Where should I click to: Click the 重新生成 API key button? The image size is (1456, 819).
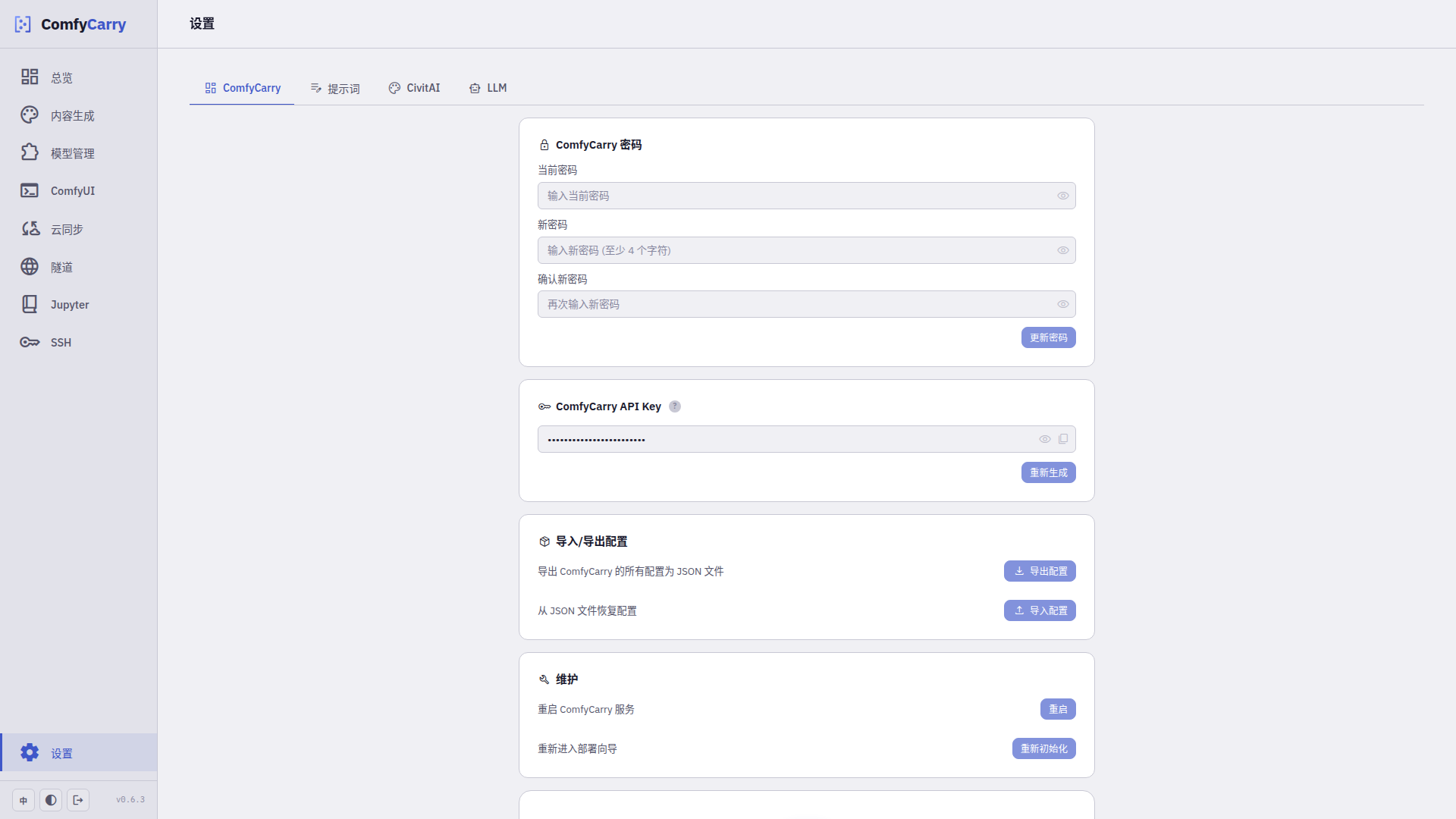pyautogui.click(x=1048, y=472)
